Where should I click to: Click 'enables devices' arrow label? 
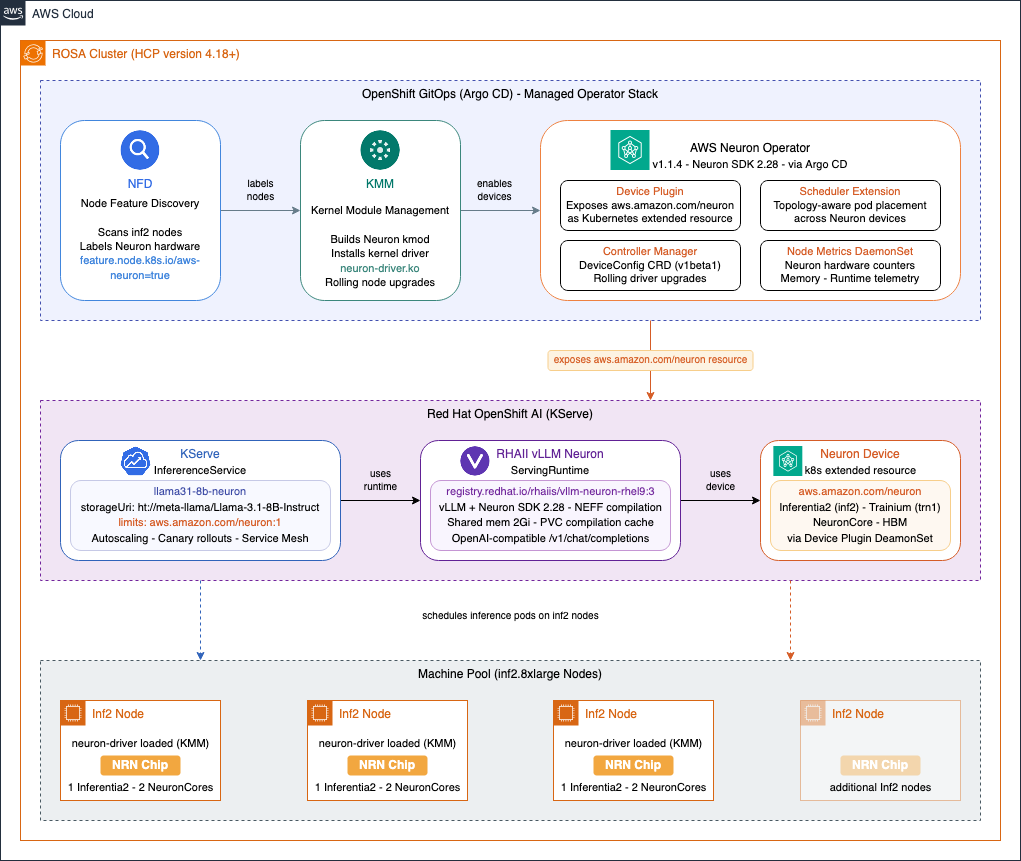click(494, 190)
